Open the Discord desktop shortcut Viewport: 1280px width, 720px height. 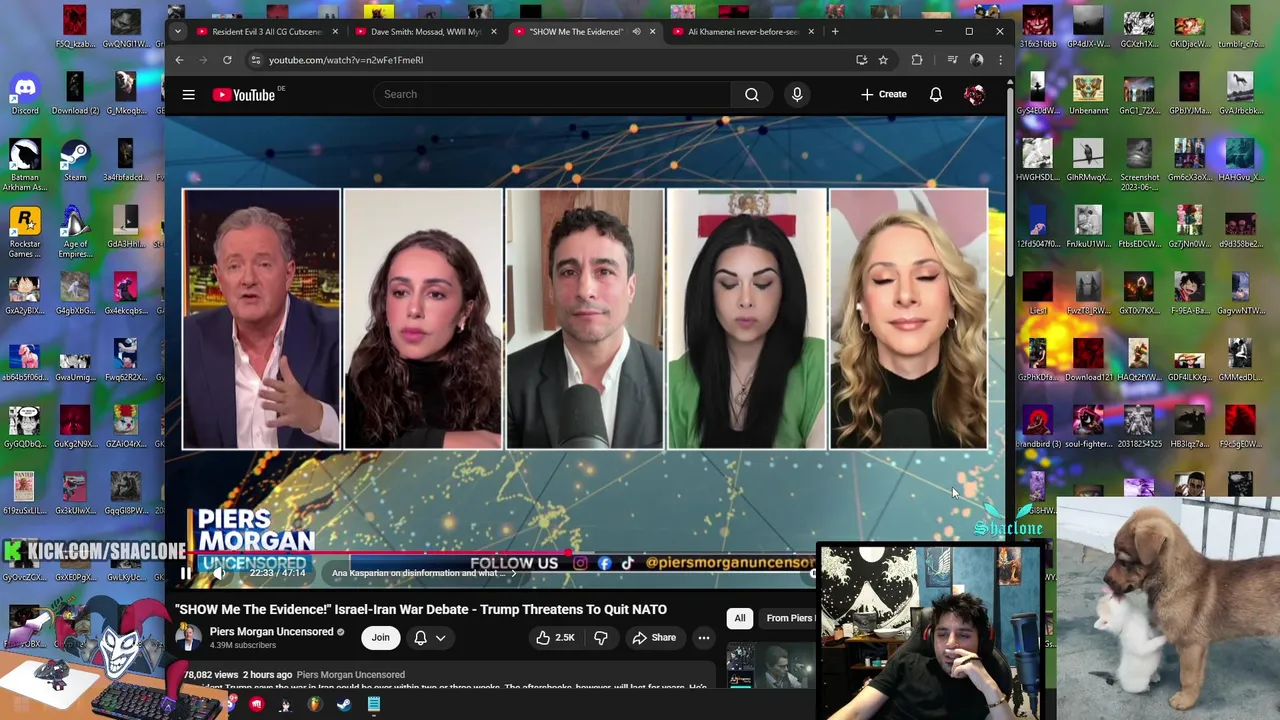pos(25,94)
